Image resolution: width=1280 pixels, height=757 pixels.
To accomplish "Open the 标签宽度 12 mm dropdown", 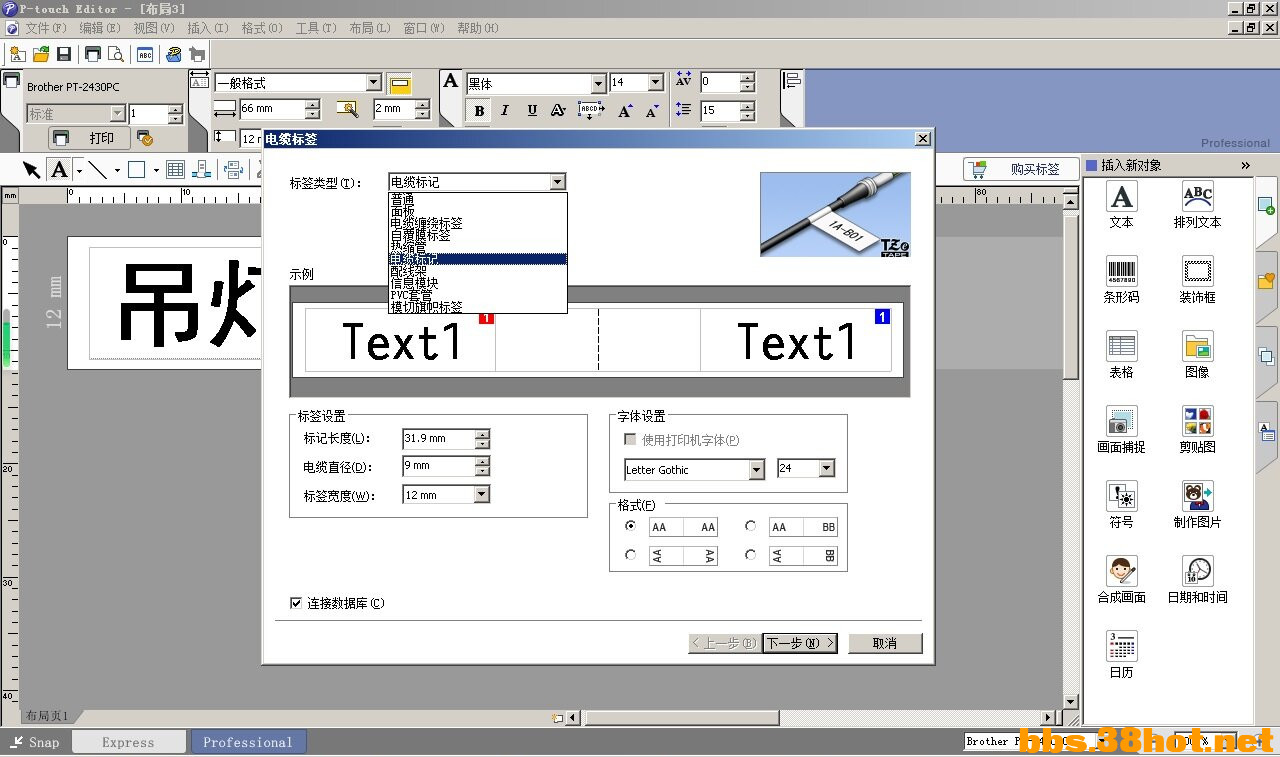I will click(482, 494).
